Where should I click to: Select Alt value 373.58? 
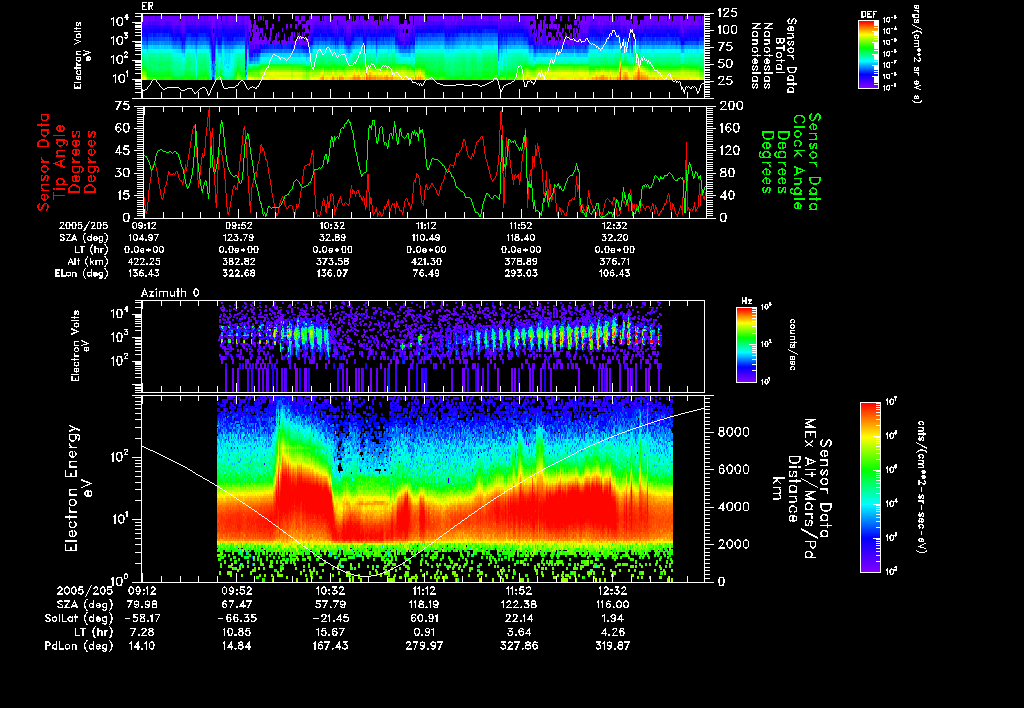point(332,262)
